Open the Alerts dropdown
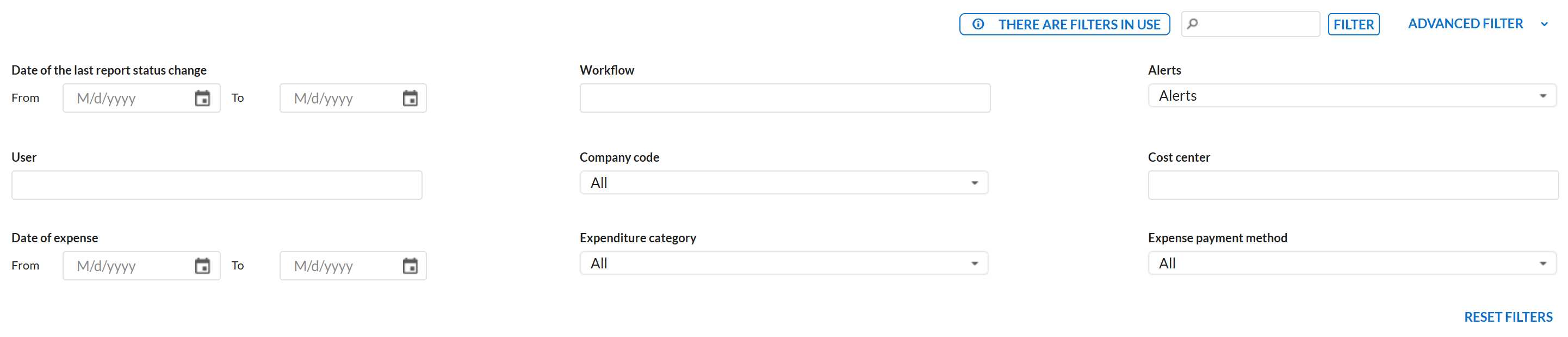 [x=1352, y=96]
